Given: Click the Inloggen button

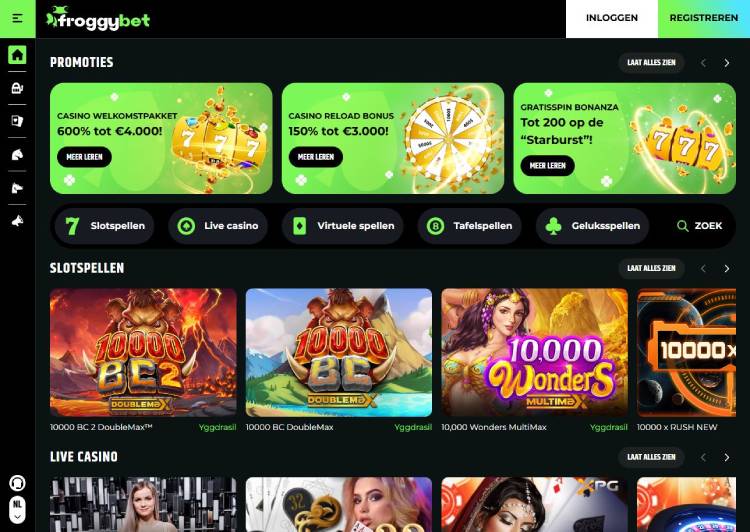Looking at the screenshot, I should [612, 18].
